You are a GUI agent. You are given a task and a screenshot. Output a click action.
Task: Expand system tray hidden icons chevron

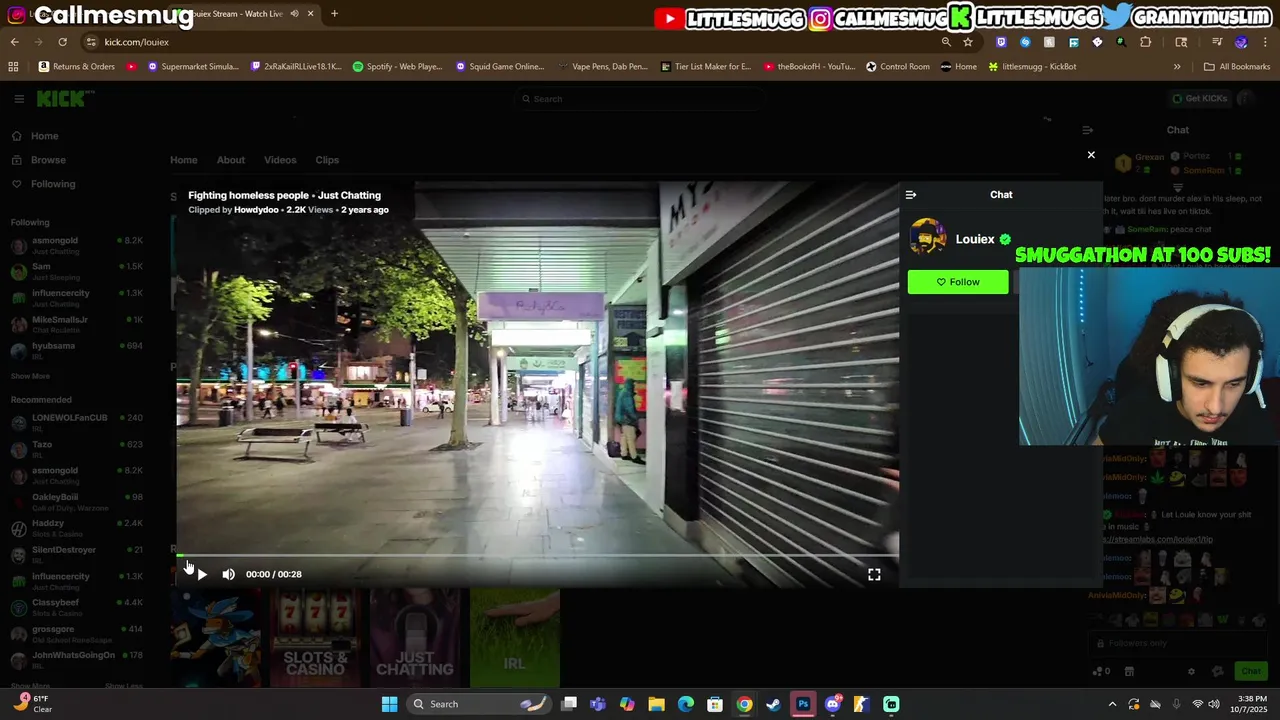(1112, 704)
